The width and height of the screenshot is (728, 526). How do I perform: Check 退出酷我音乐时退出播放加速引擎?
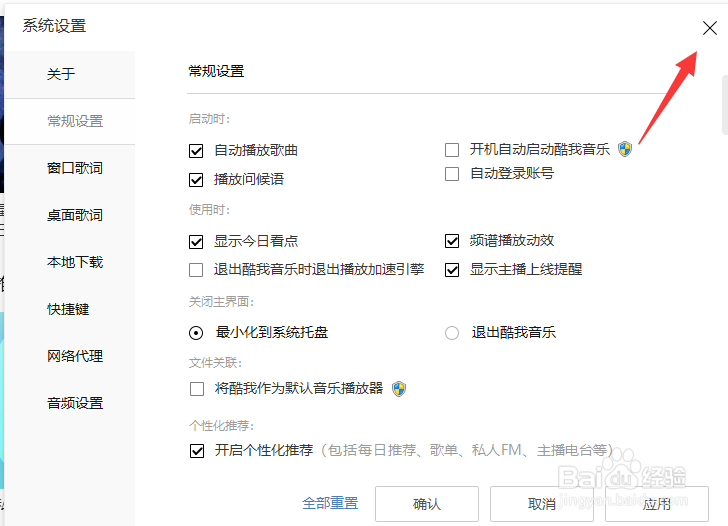[x=196, y=270]
